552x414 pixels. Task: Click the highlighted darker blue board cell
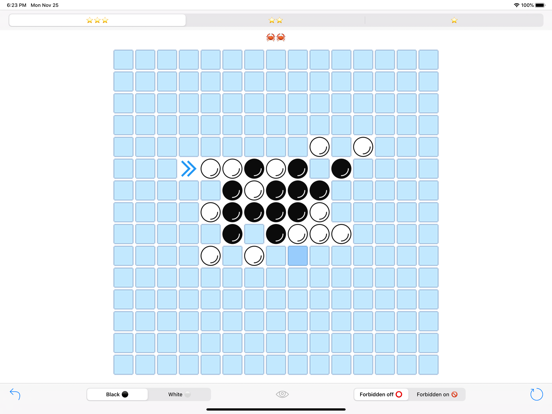298,256
